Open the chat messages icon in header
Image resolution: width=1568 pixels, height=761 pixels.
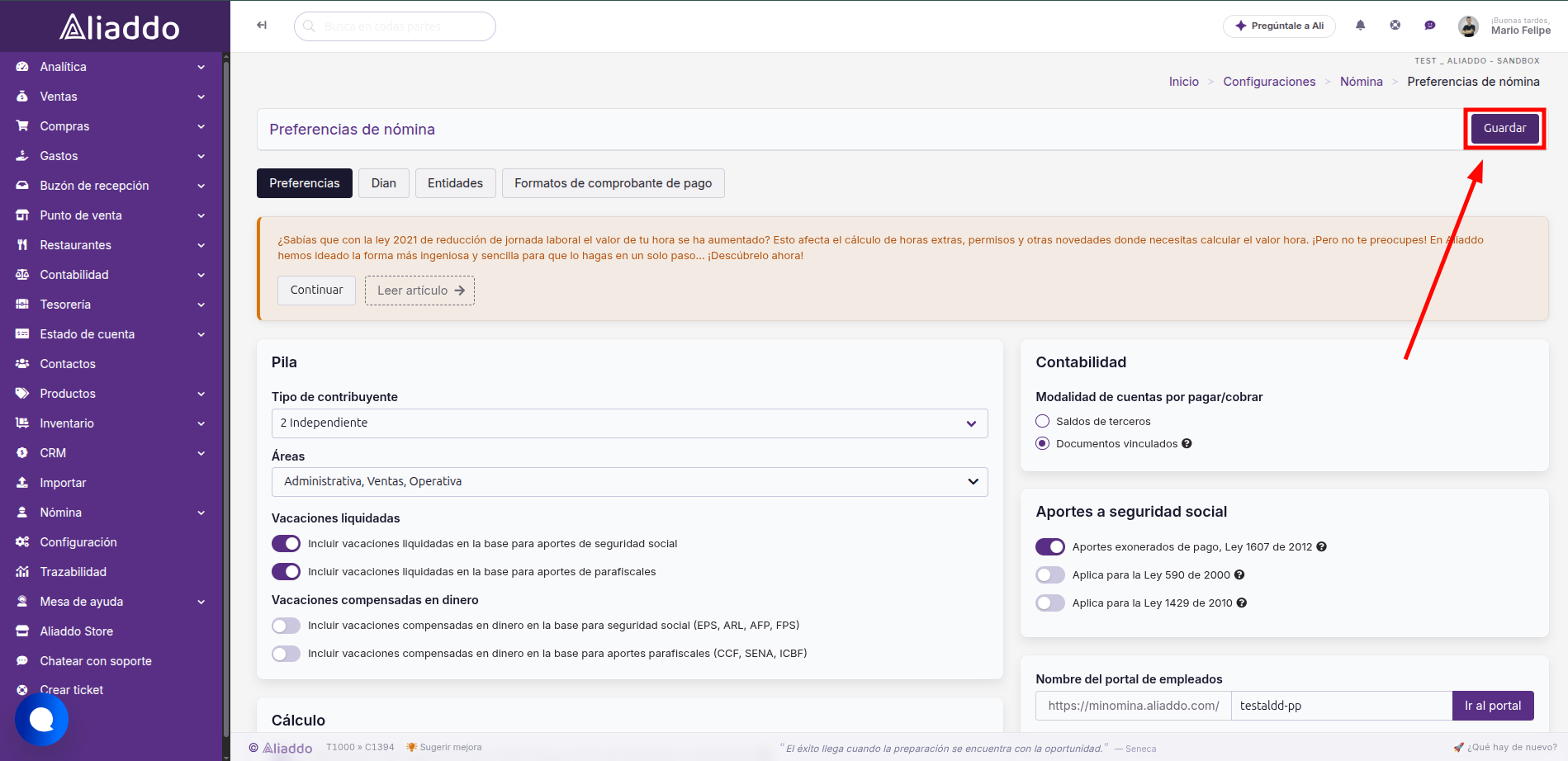[1429, 26]
